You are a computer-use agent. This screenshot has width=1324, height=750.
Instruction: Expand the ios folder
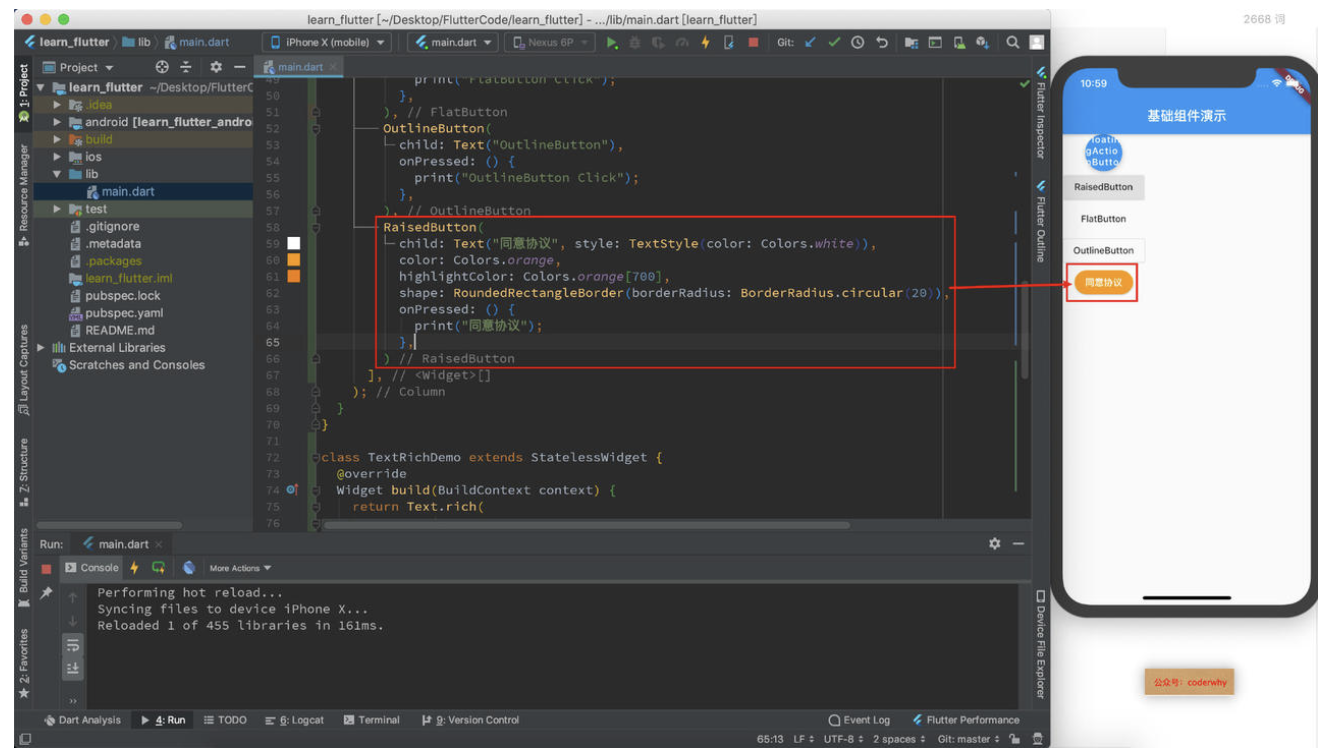[x=58, y=157]
